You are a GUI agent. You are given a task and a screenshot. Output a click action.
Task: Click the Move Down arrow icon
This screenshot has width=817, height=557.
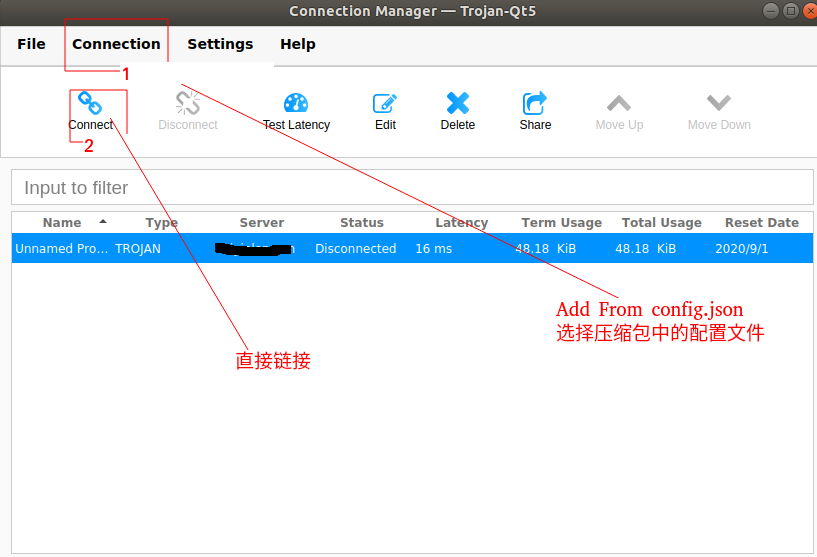[718, 103]
